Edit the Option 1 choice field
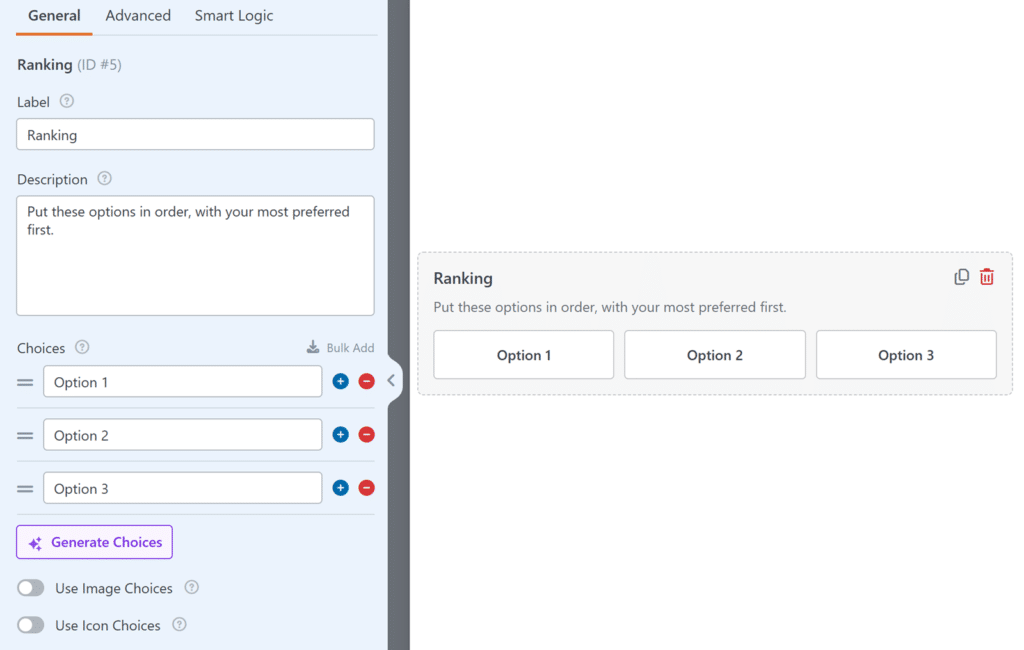Screen dimensions: 1024x650 pos(183,382)
